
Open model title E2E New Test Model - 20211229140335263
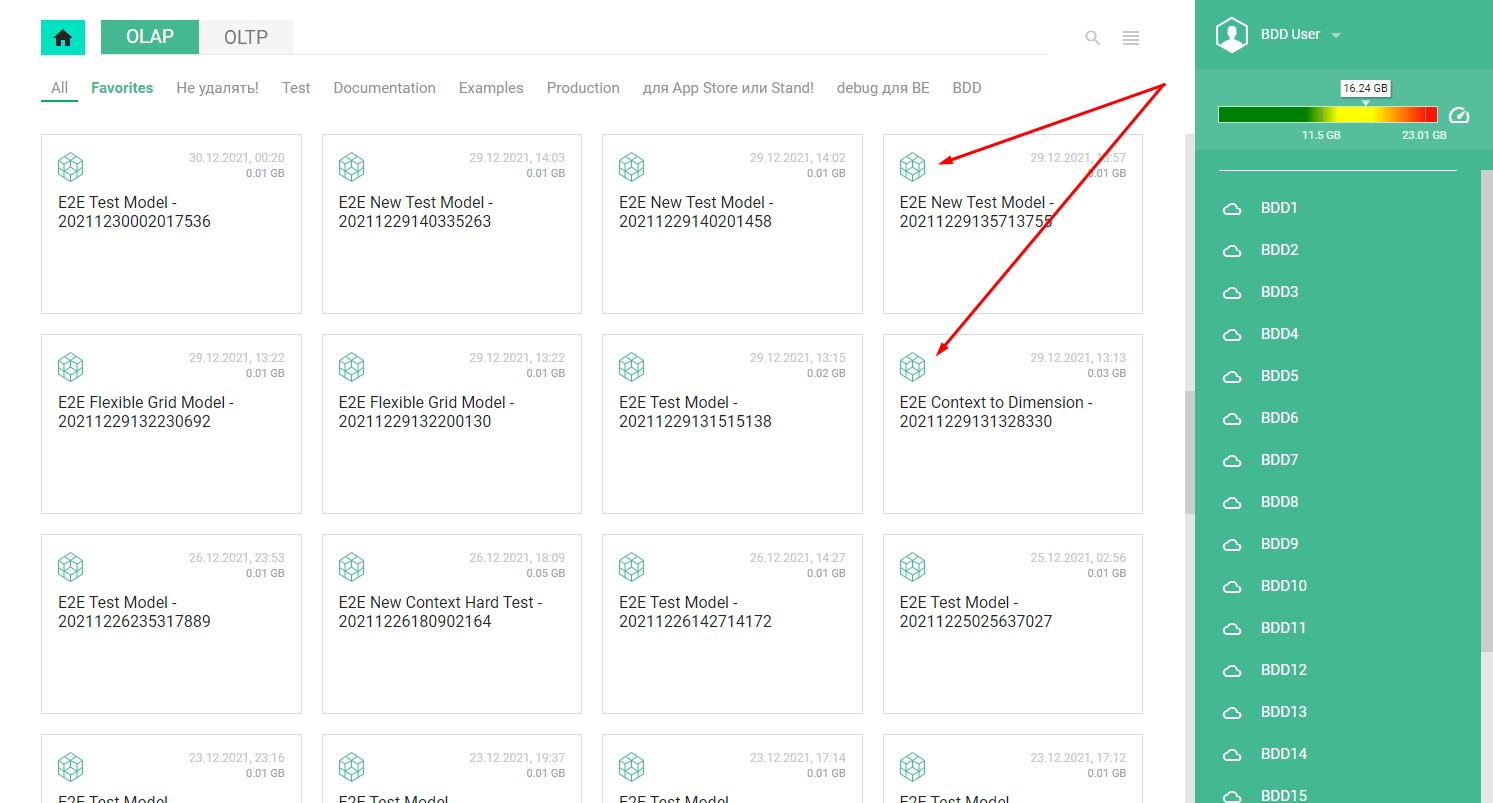pos(416,212)
